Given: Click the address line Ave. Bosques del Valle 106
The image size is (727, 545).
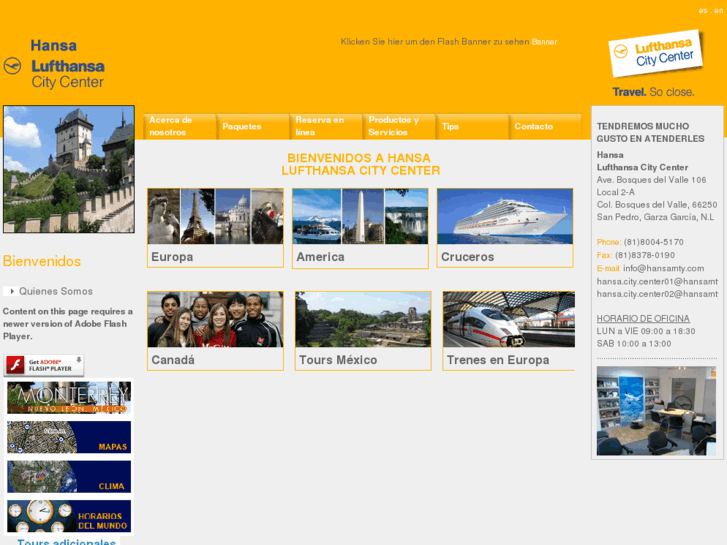Looking at the screenshot, I should (651, 180).
